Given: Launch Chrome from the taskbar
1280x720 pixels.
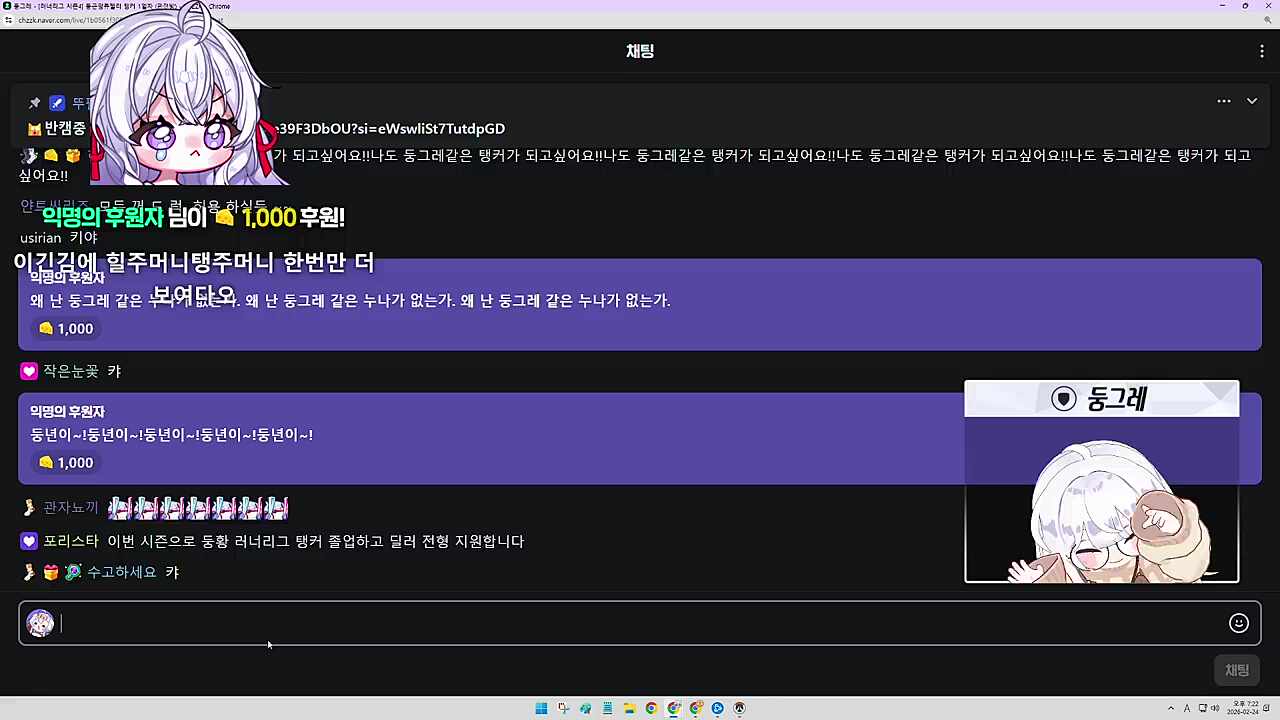Looking at the screenshot, I should pos(651,708).
